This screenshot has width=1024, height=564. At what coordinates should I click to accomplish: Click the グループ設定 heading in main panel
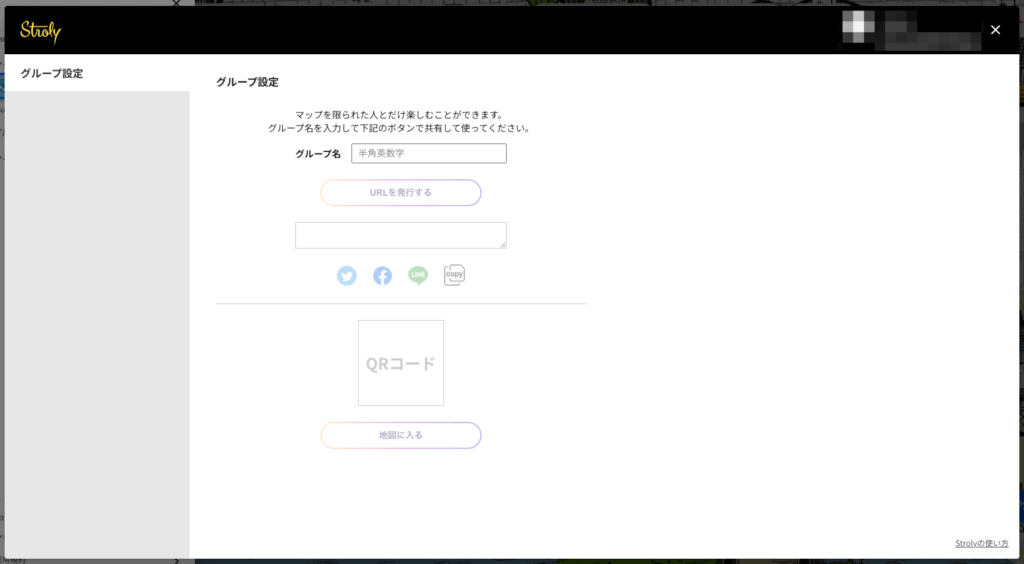tap(247, 82)
